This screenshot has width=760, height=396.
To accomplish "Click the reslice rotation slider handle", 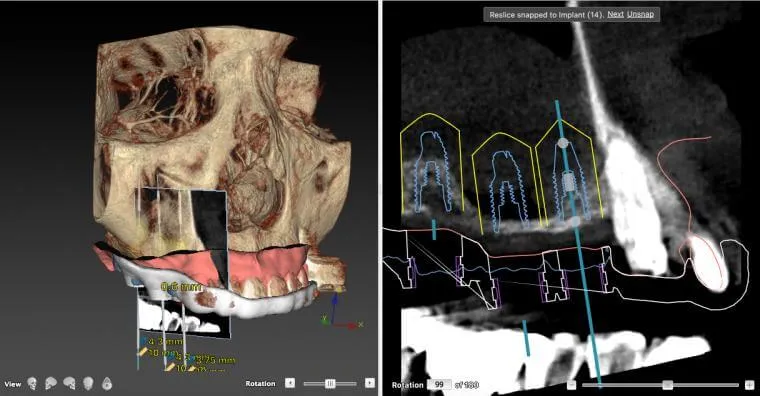I will pyautogui.click(x=667, y=385).
